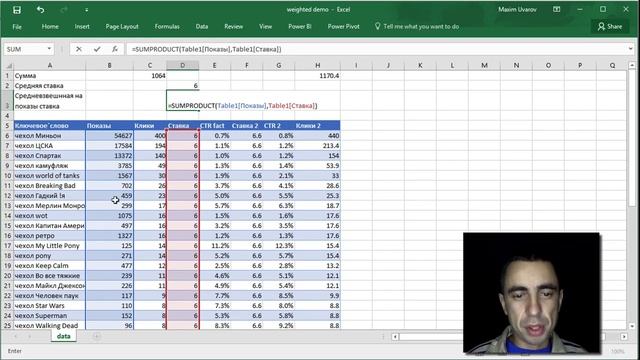Click cell H1 containing 1170.4

tap(318, 76)
